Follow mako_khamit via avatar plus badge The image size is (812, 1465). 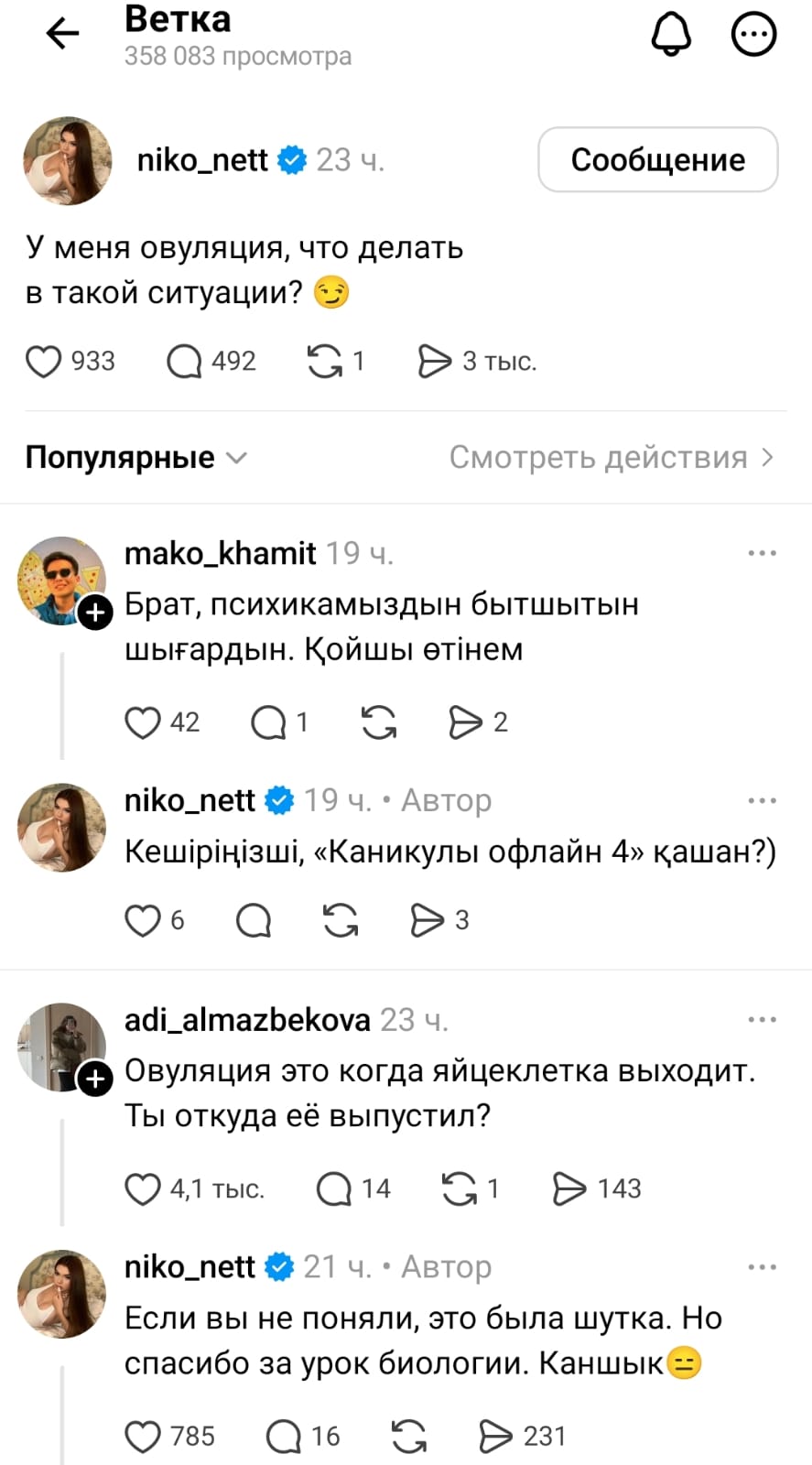click(x=95, y=613)
